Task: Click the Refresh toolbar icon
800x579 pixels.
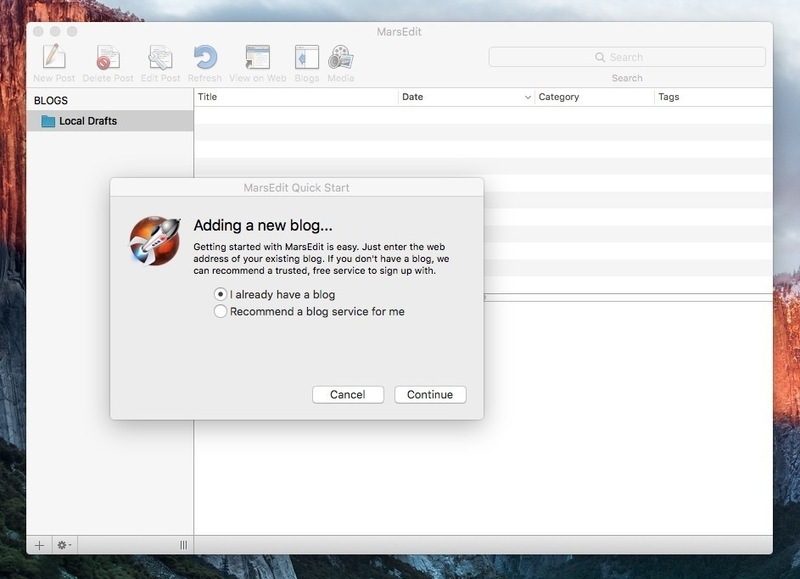Action: (x=205, y=58)
